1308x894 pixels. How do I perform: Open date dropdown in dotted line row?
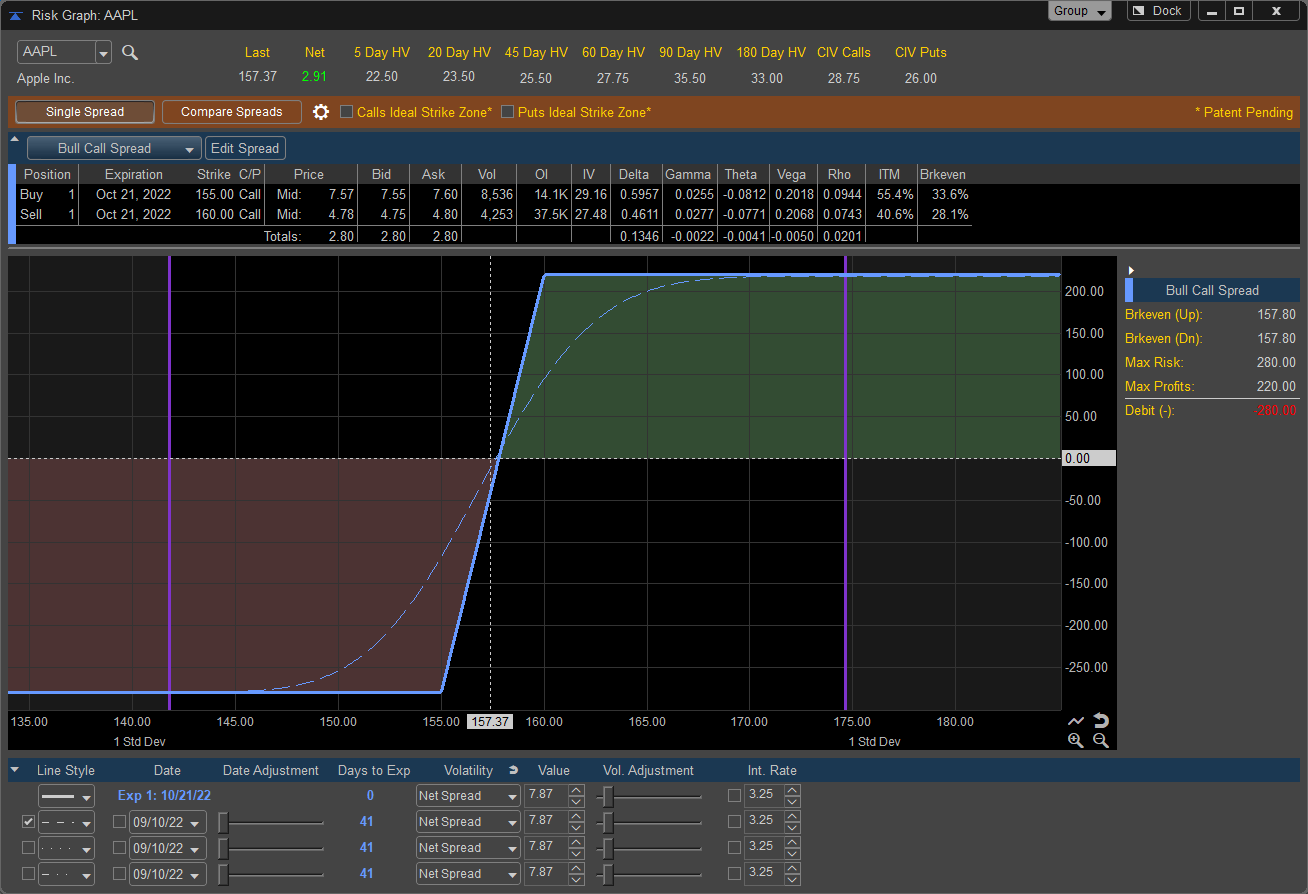click(x=168, y=848)
